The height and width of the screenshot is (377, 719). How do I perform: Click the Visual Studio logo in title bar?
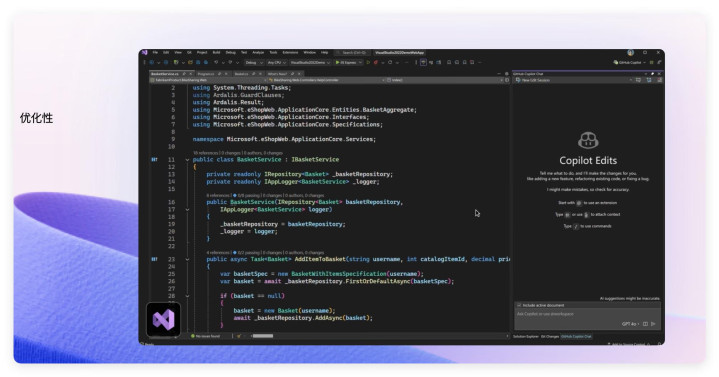pos(144,53)
